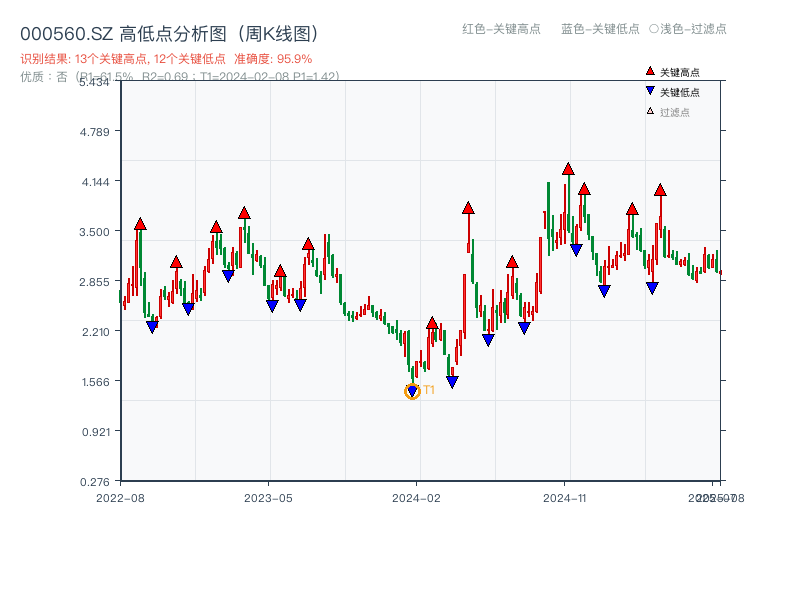Click the 0.921 y-axis label
This screenshot has height=600, width=800.
tap(95, 432)
